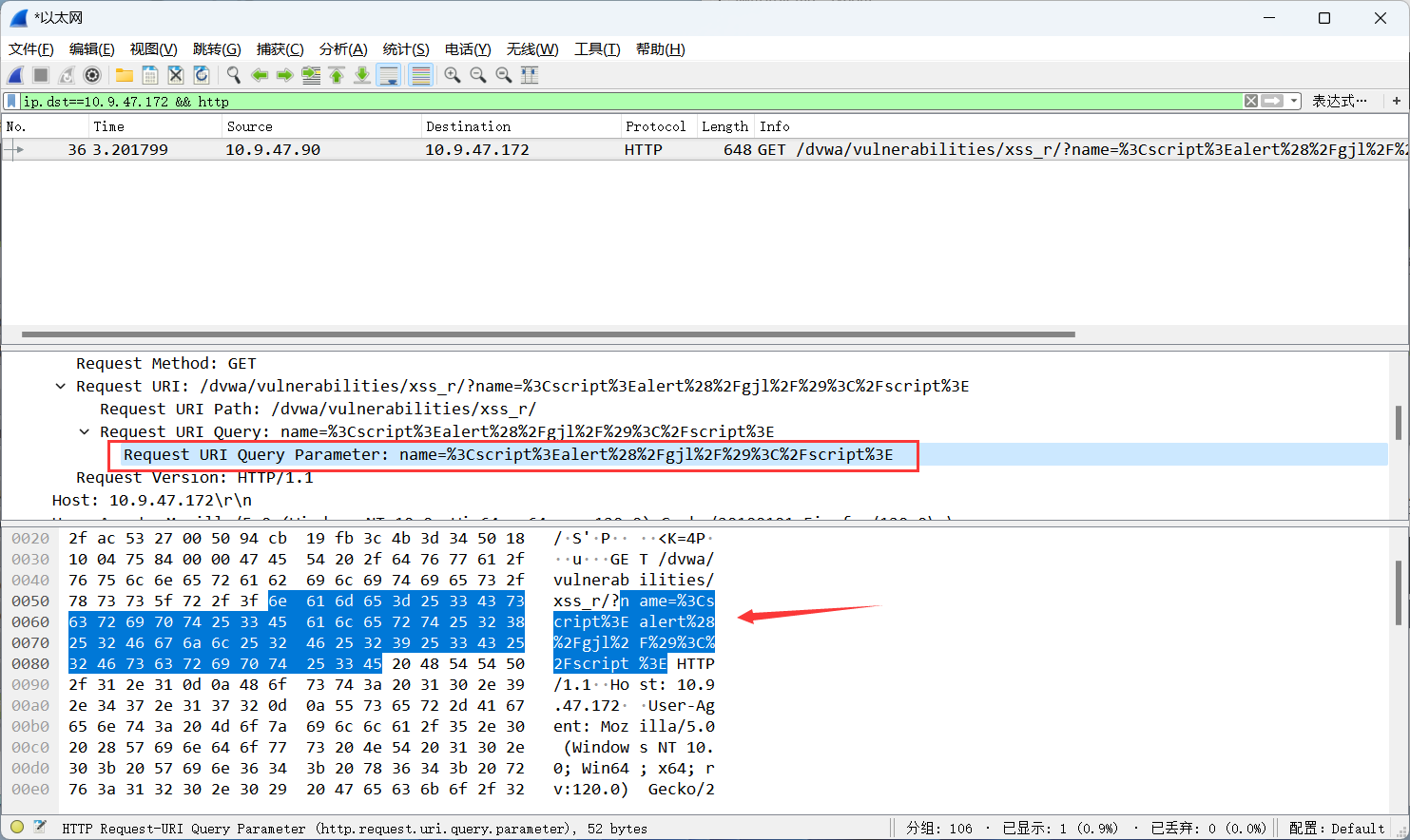The height and width of the screenshot is (840, 1410).
Task: Open the 工具(T) menu
Action: click(x=597, y=49)
